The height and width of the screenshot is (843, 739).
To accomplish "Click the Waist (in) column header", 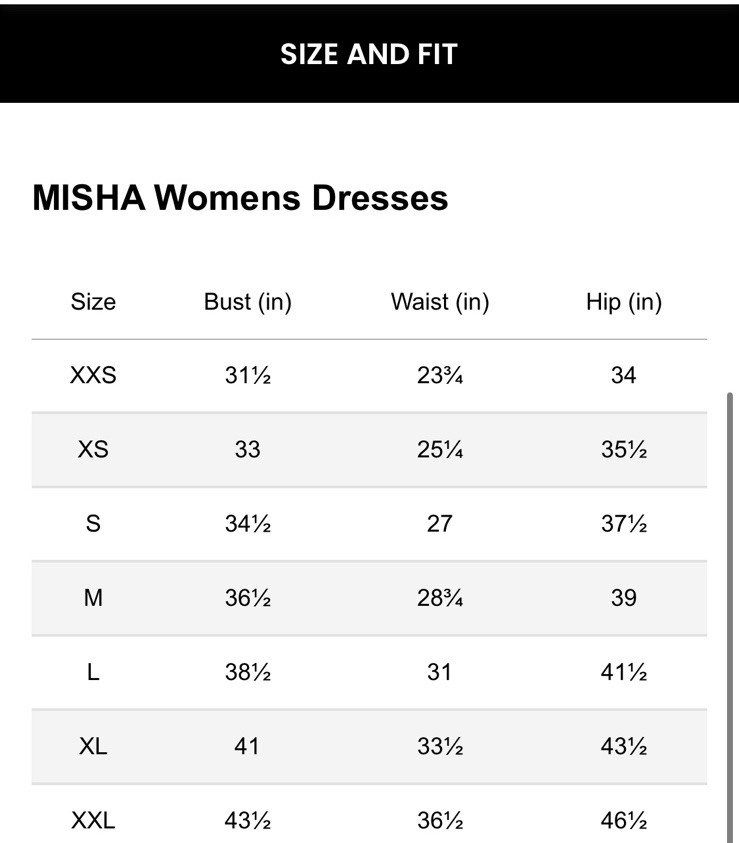I will coord(440,302).
